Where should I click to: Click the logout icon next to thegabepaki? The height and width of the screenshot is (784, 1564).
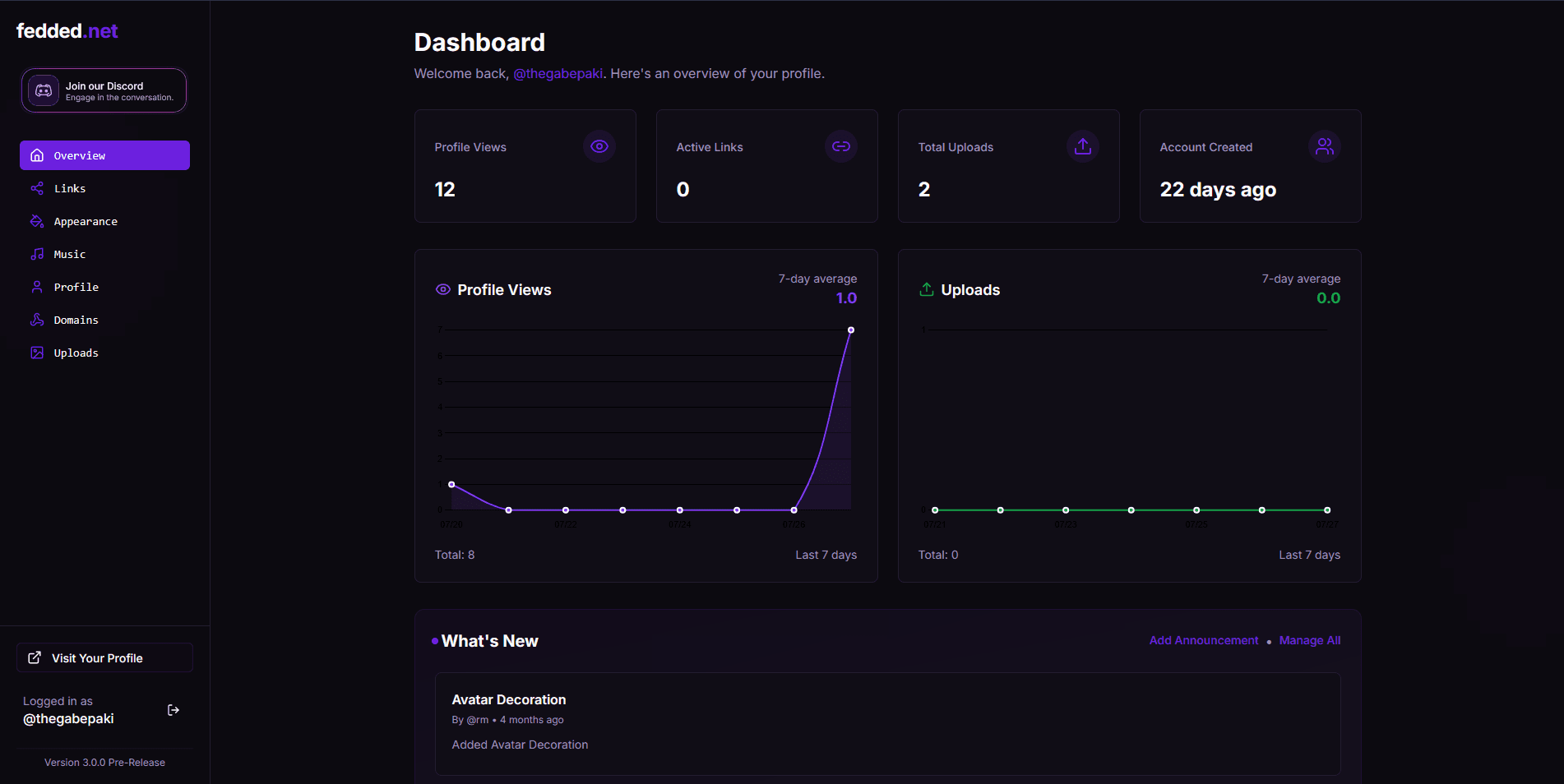tap(174, 709)
